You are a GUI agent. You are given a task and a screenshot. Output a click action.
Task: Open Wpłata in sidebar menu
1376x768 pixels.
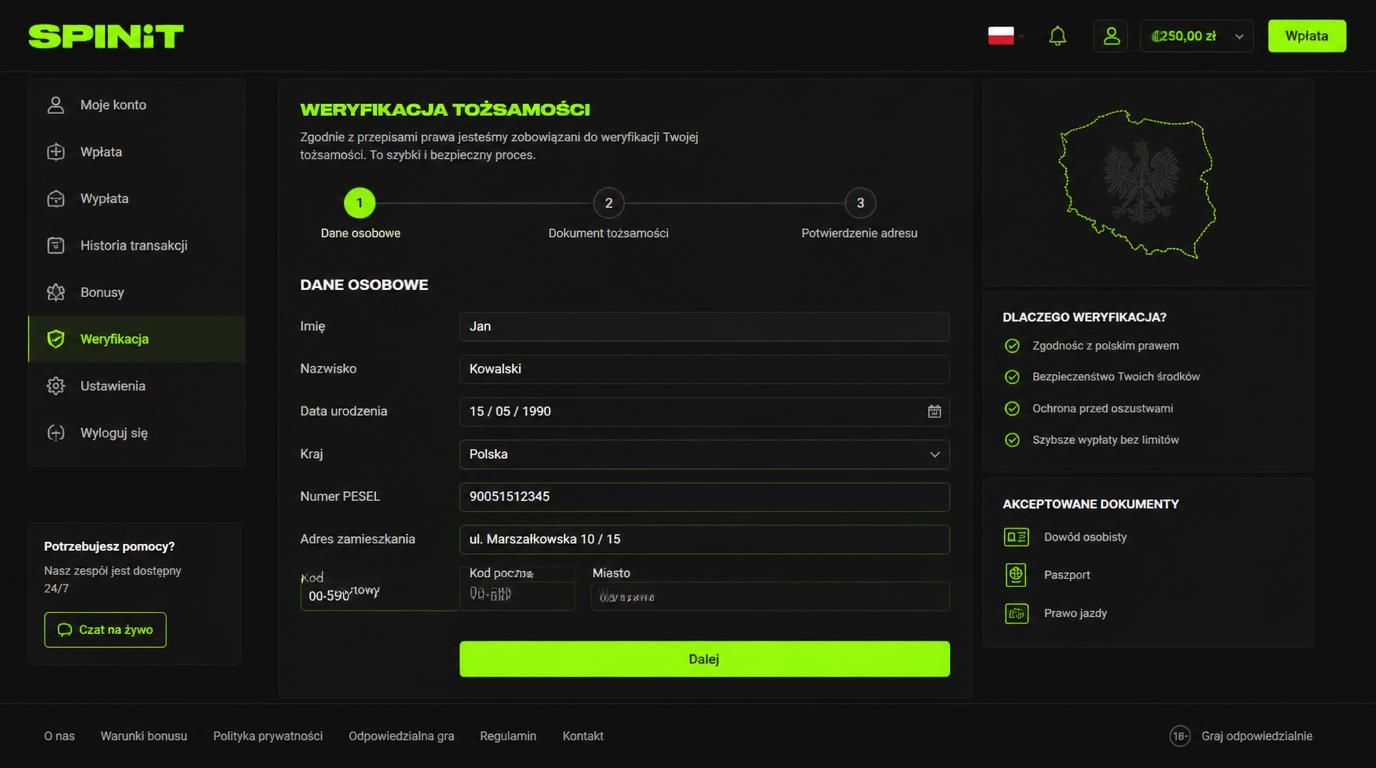click(137, 152)
